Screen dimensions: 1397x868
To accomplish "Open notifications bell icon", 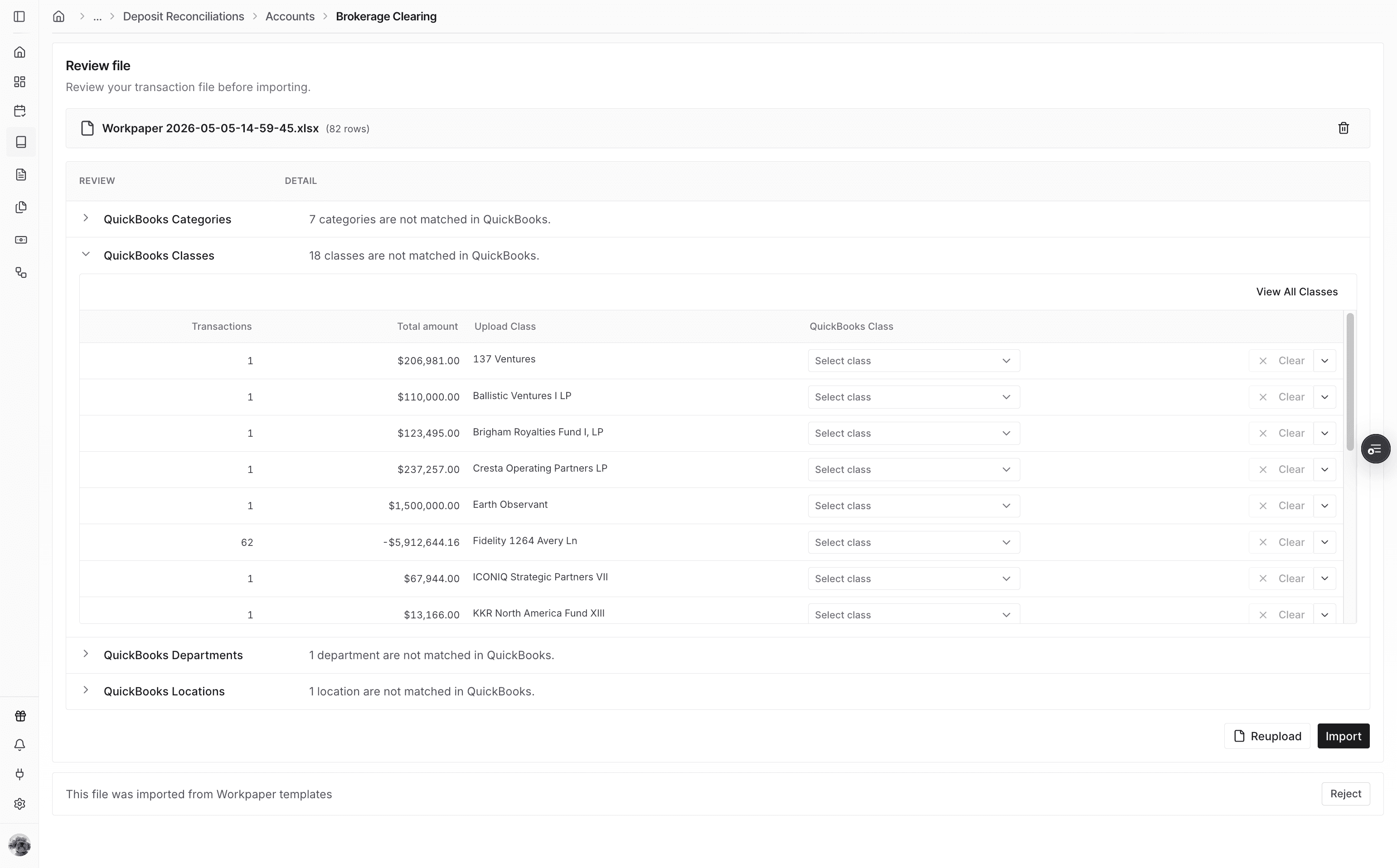I will 19,745.
